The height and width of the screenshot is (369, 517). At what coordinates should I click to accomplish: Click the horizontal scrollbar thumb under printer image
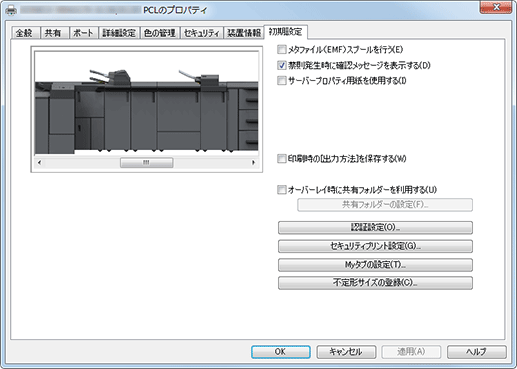[x=147, y=163]
